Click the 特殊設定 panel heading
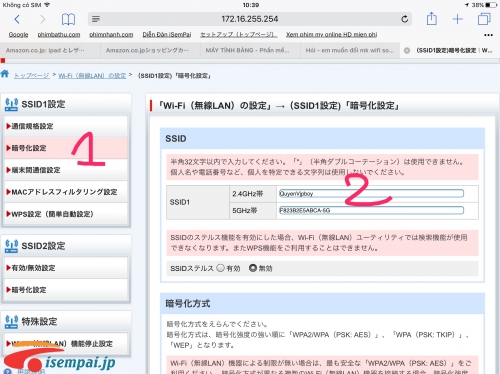 click(x=39, y=322)
